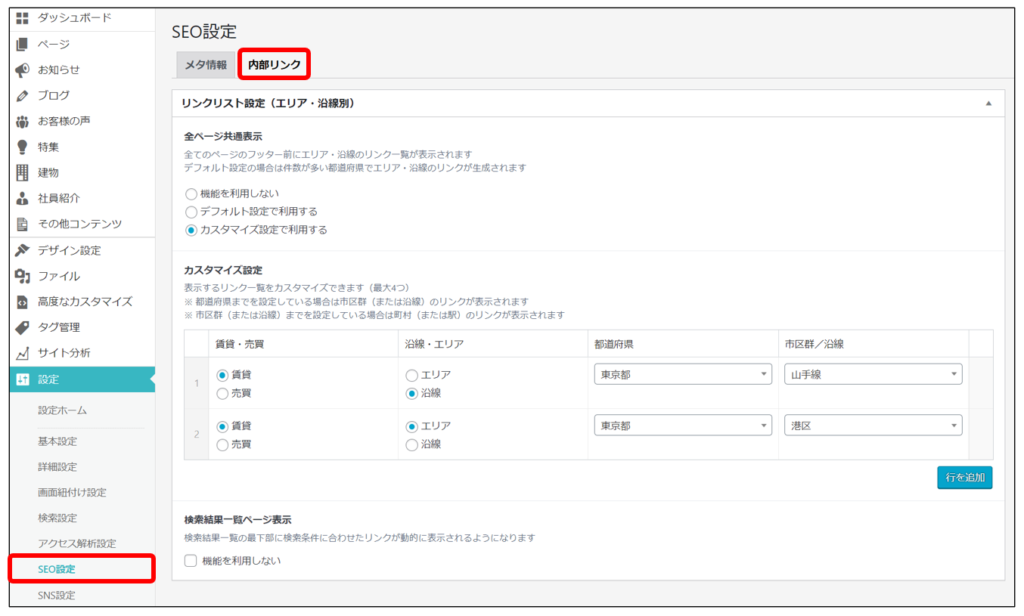The image size is (1024, 616).
Task: Click the Dashboard grid icon in sidebar
Action: coord(22,18)
